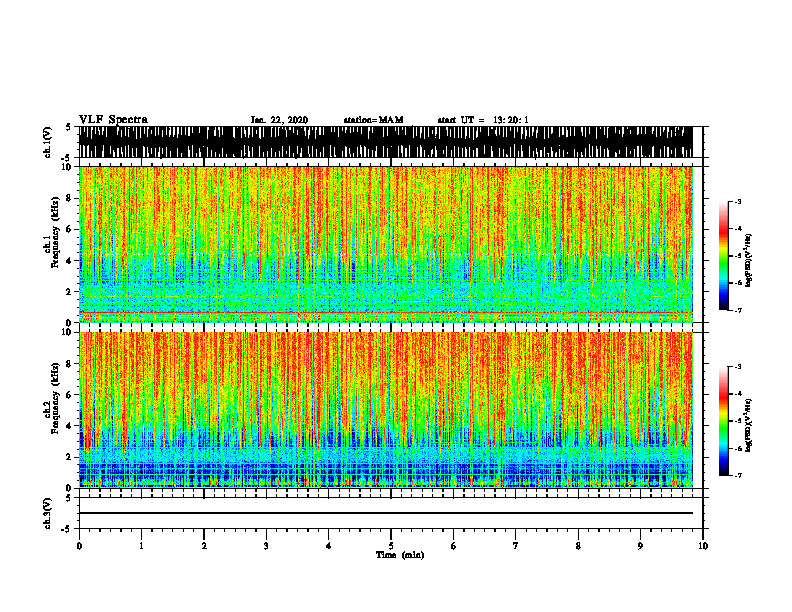792x612 pixels.
Task: Click the ch.1 frequency colorbar gradient
Action: click(723, 256)
